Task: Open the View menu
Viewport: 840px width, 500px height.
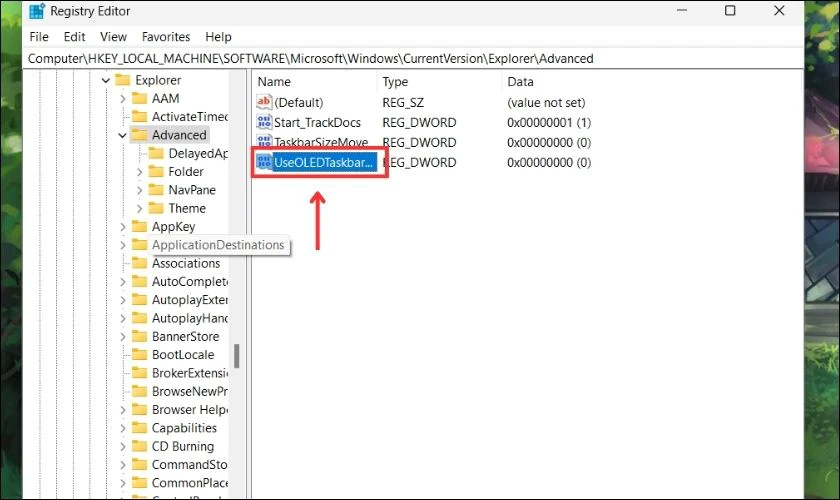Action: click(x=113, y=36)
